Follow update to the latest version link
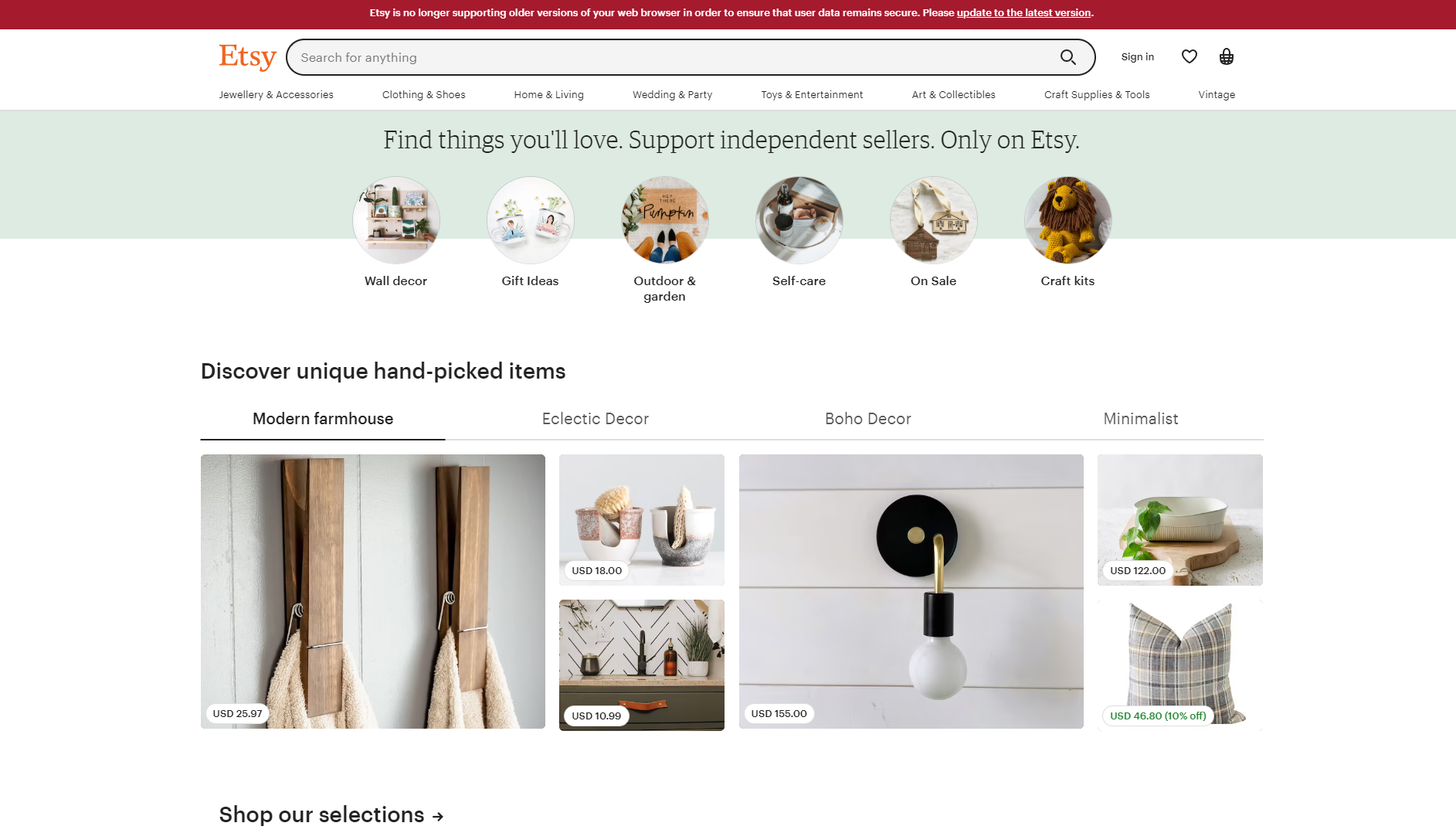Screen dimensions: 1456x833 click(1023, 13)
